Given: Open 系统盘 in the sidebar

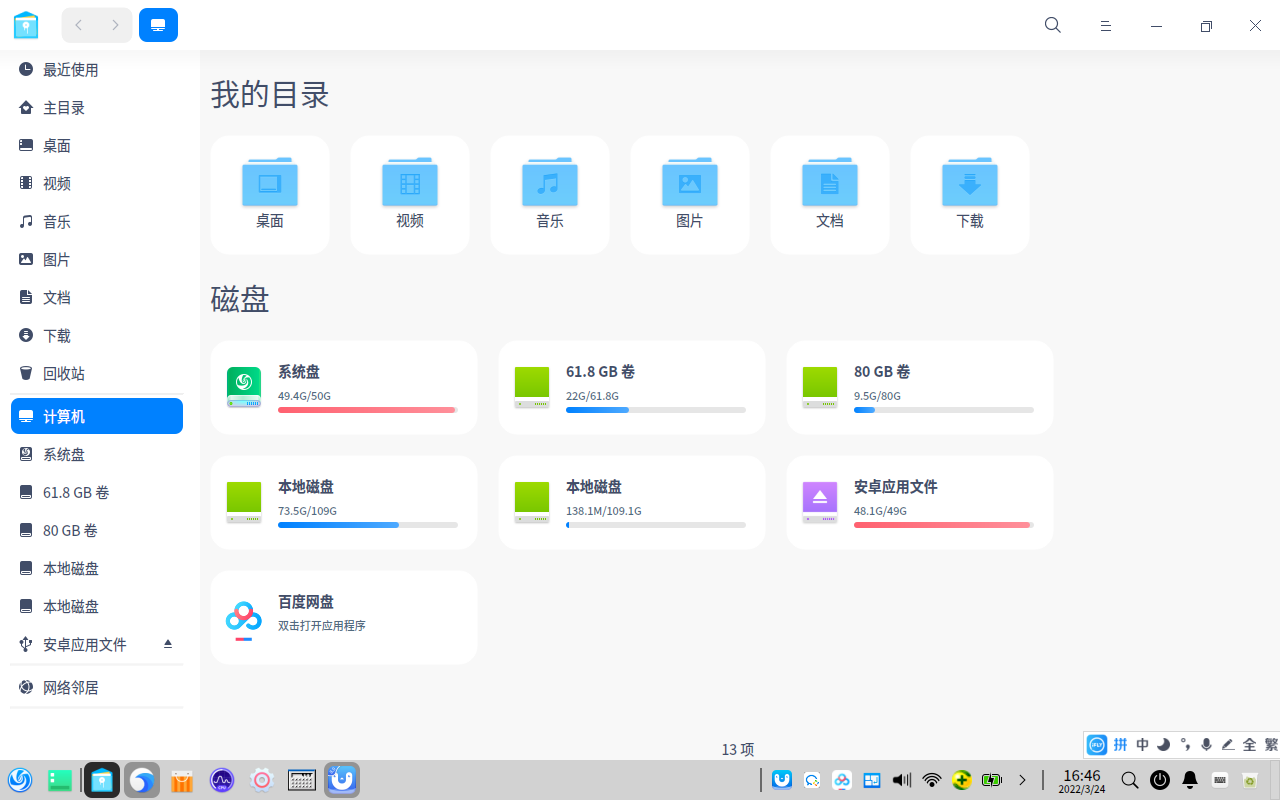Looking at the screenshot, I should (97, 455).
